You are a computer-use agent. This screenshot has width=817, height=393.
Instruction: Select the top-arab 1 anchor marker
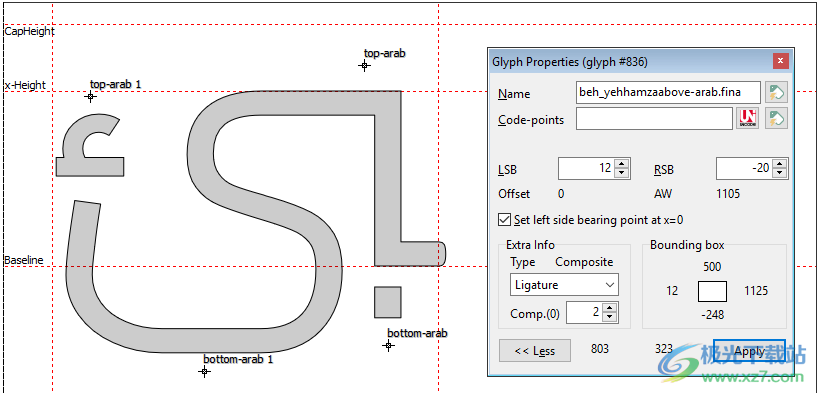click(x=91, y=96)
